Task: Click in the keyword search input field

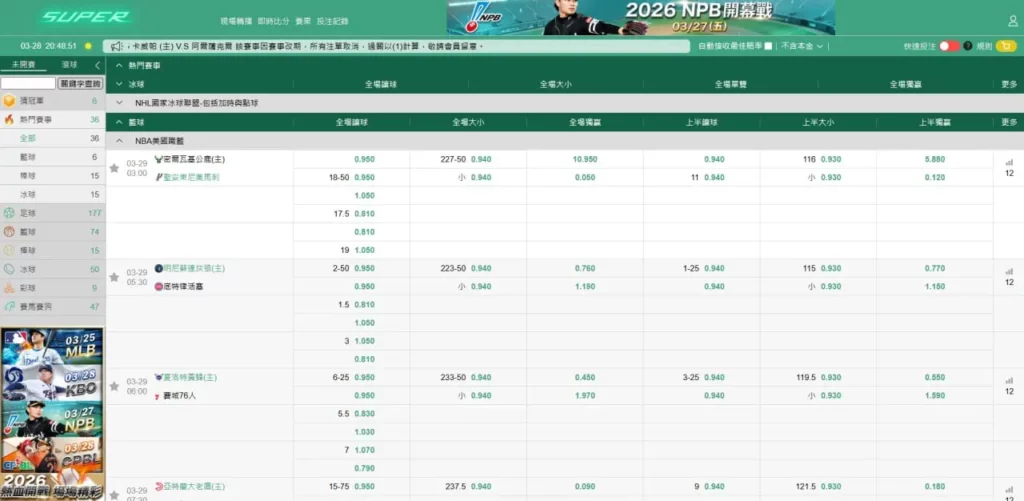Action: coord(28,84)
